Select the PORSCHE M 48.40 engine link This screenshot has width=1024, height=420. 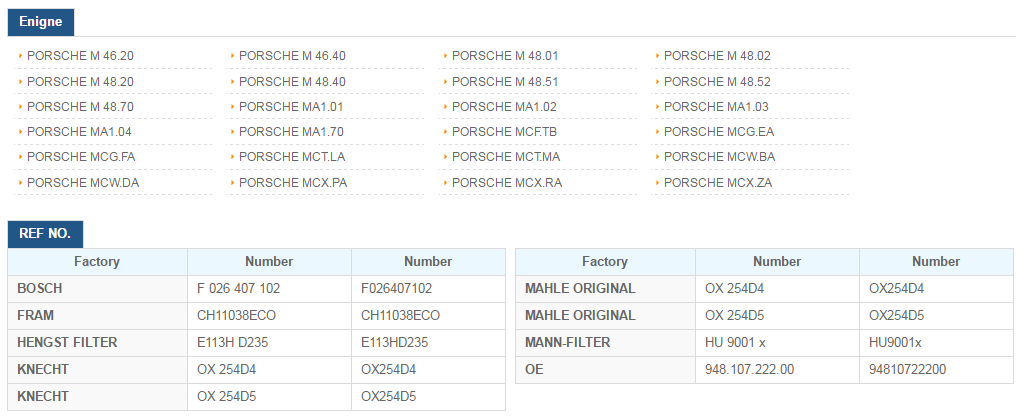coord(292,82)
